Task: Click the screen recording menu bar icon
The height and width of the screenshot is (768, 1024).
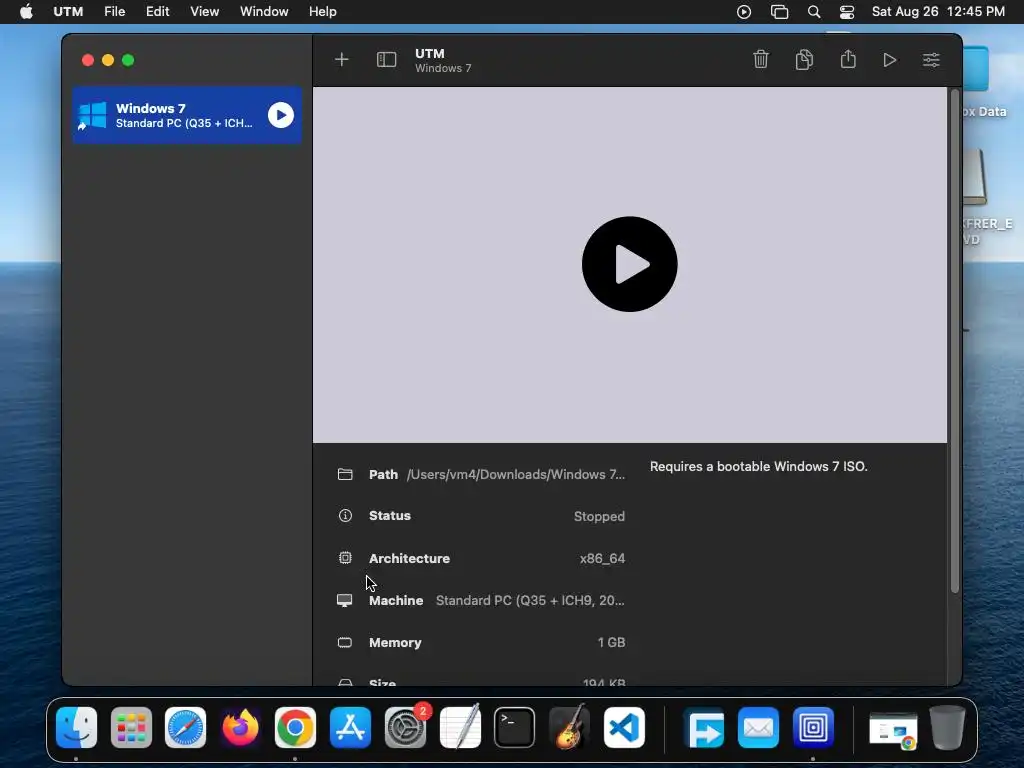Action: [744, 12]
